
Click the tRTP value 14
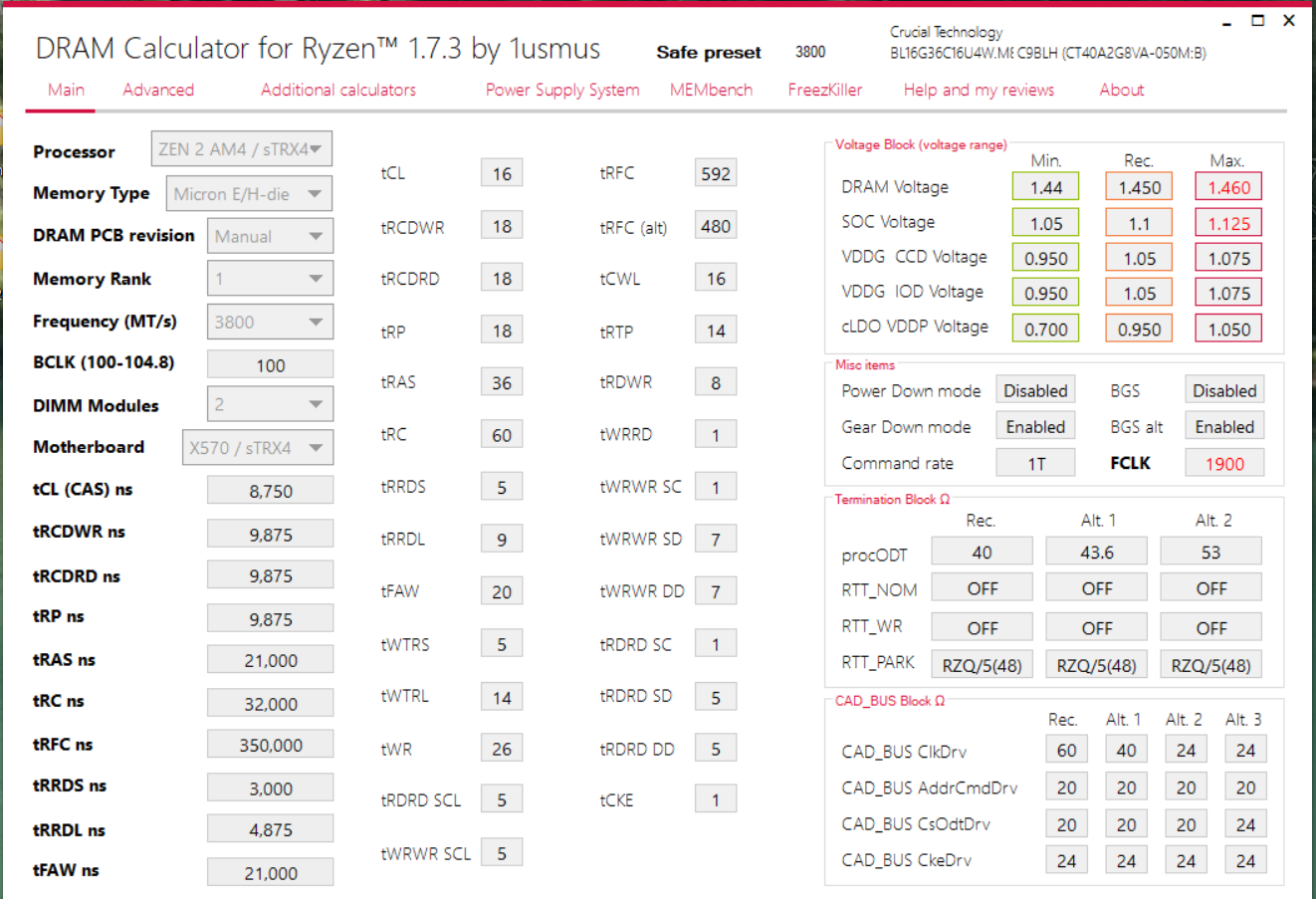point(716,331)
